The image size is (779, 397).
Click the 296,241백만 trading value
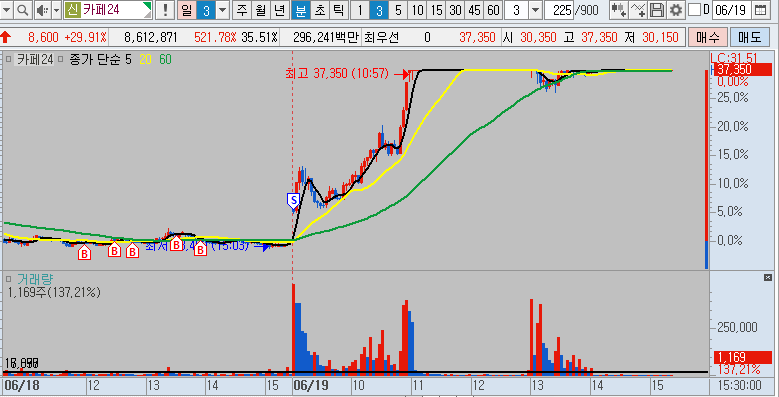tap(325, 37)
